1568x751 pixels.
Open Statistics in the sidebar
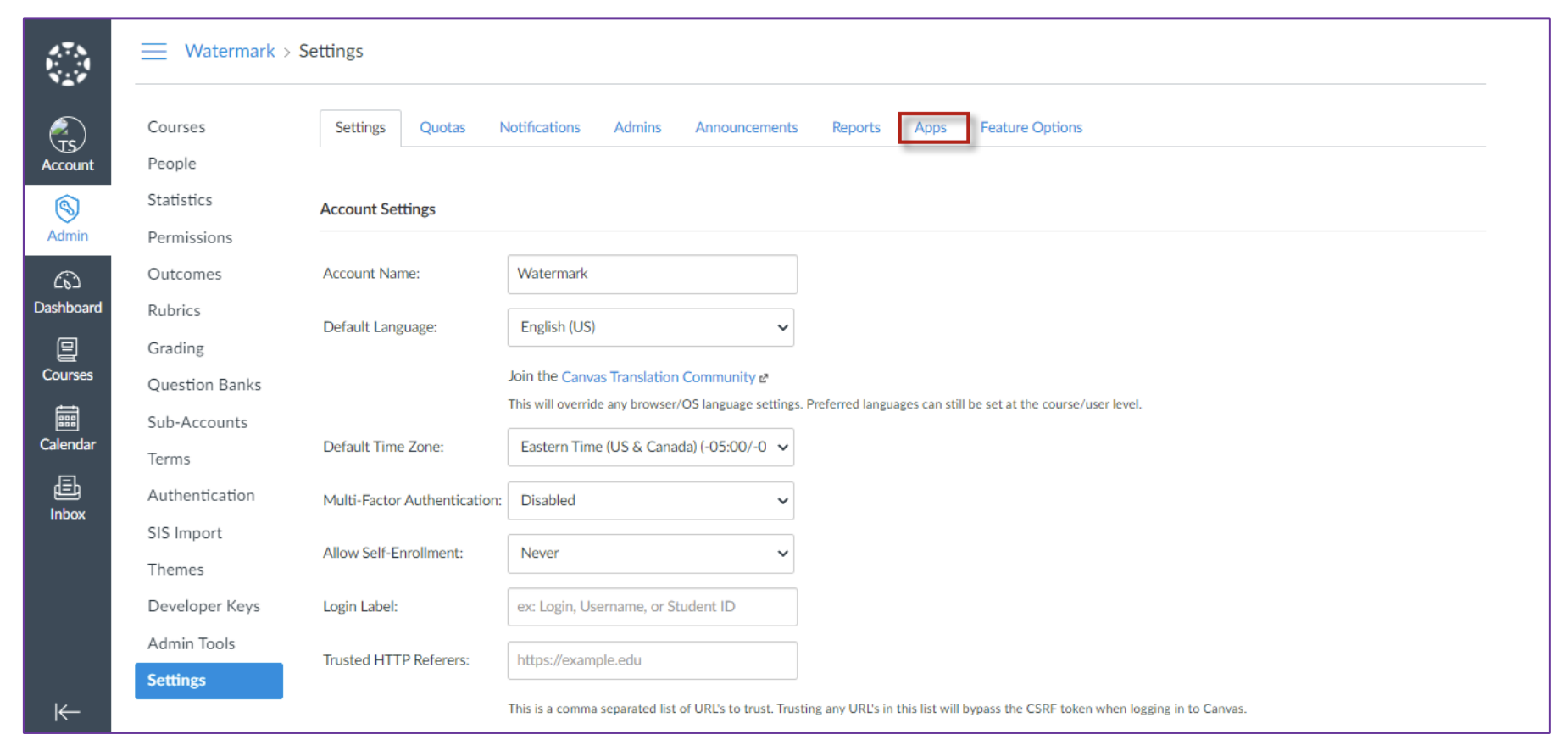180,200
